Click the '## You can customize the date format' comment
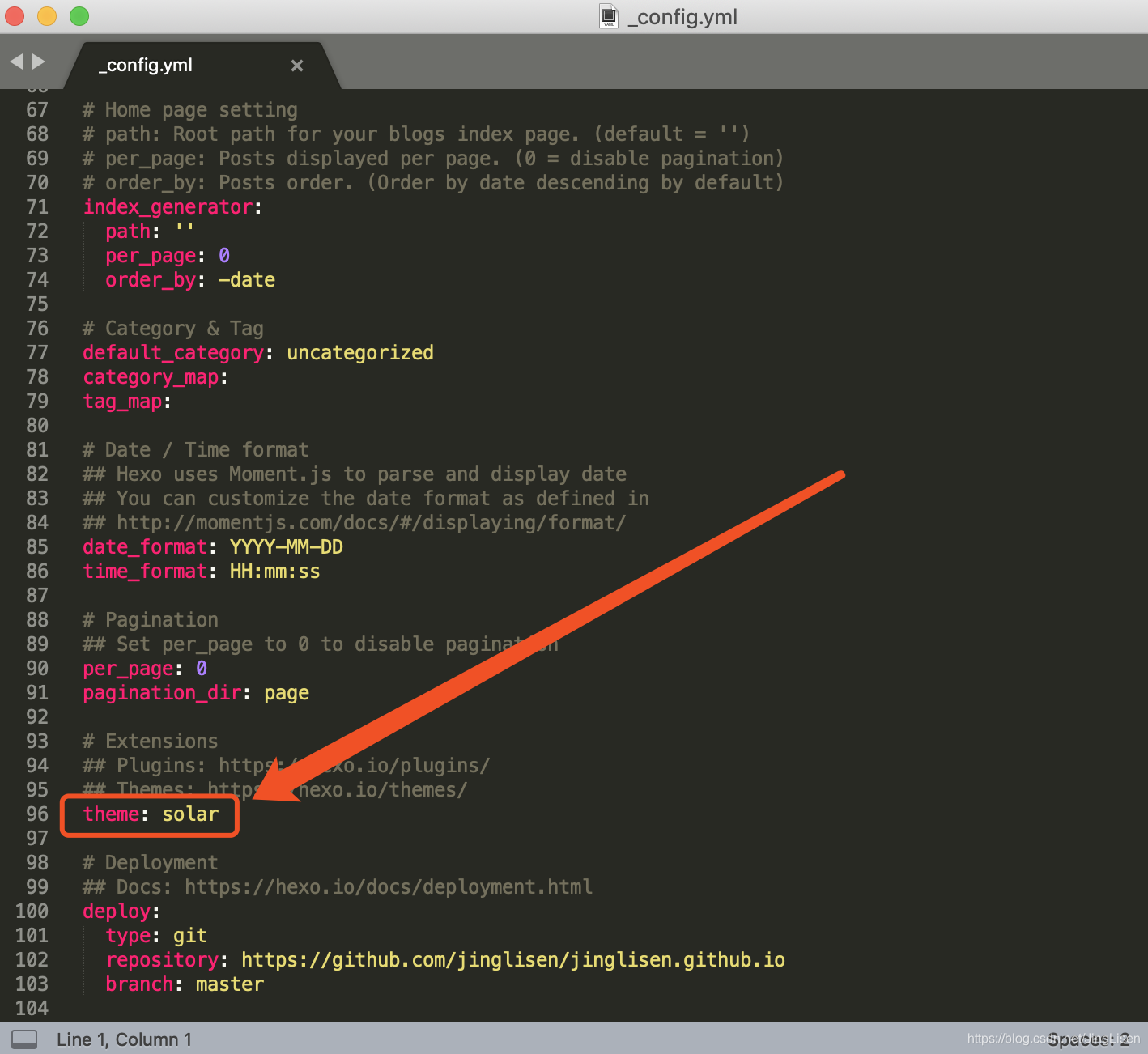 pyautogui.click(x=366, y=499)
